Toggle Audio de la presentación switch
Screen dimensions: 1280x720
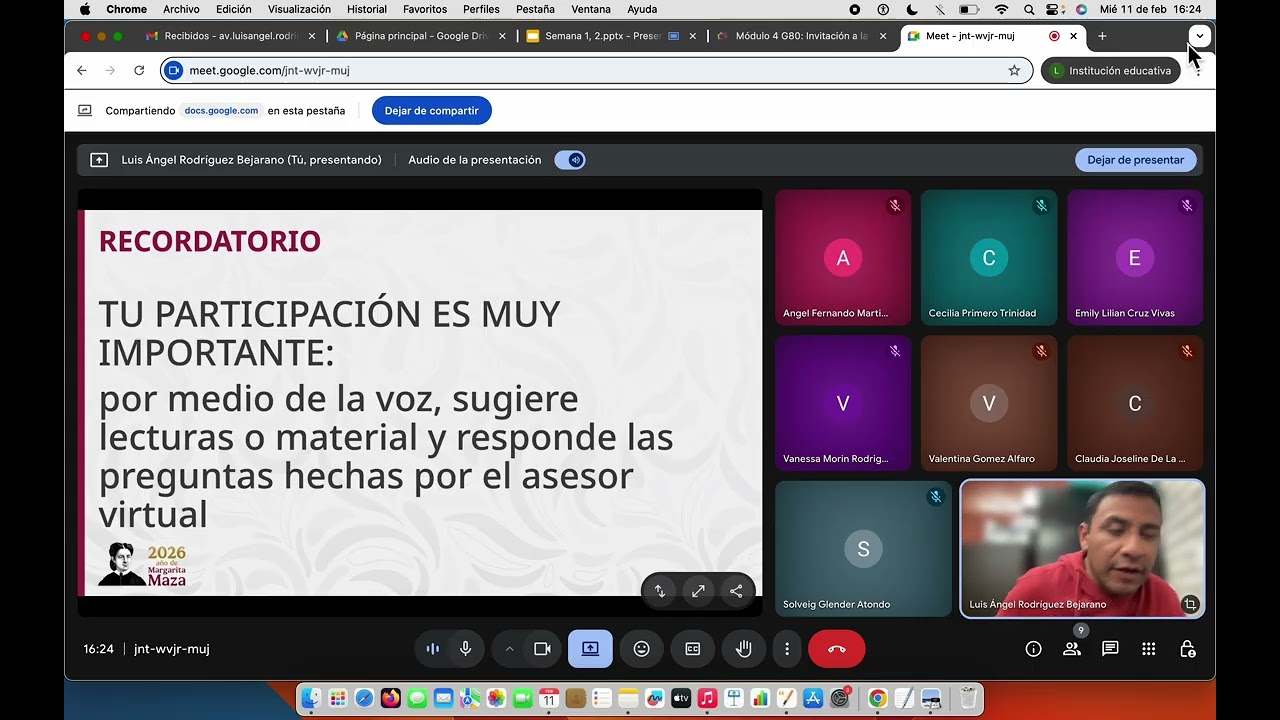click(570, 160)
